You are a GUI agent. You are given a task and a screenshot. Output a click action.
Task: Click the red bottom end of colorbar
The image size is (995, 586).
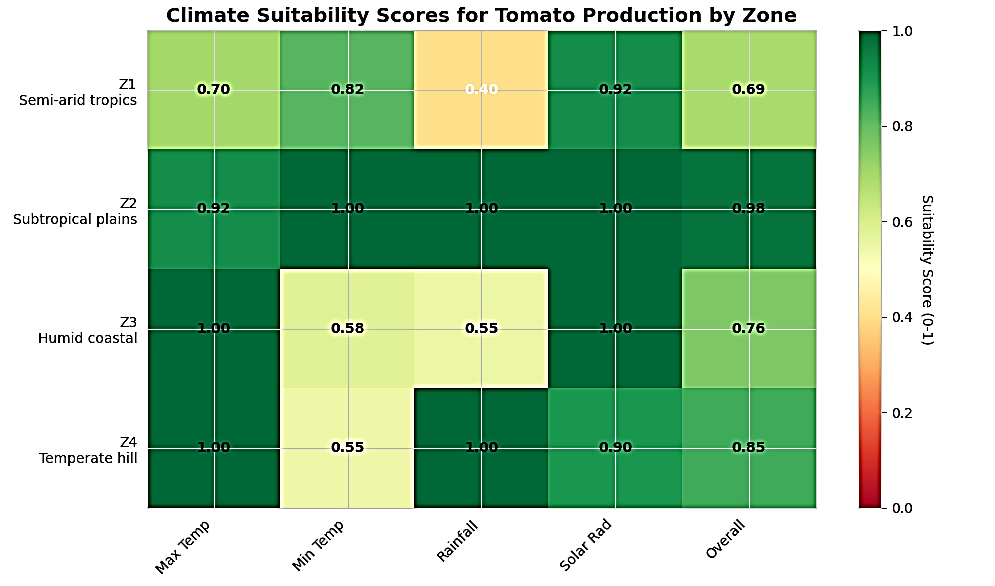point(868,500)
